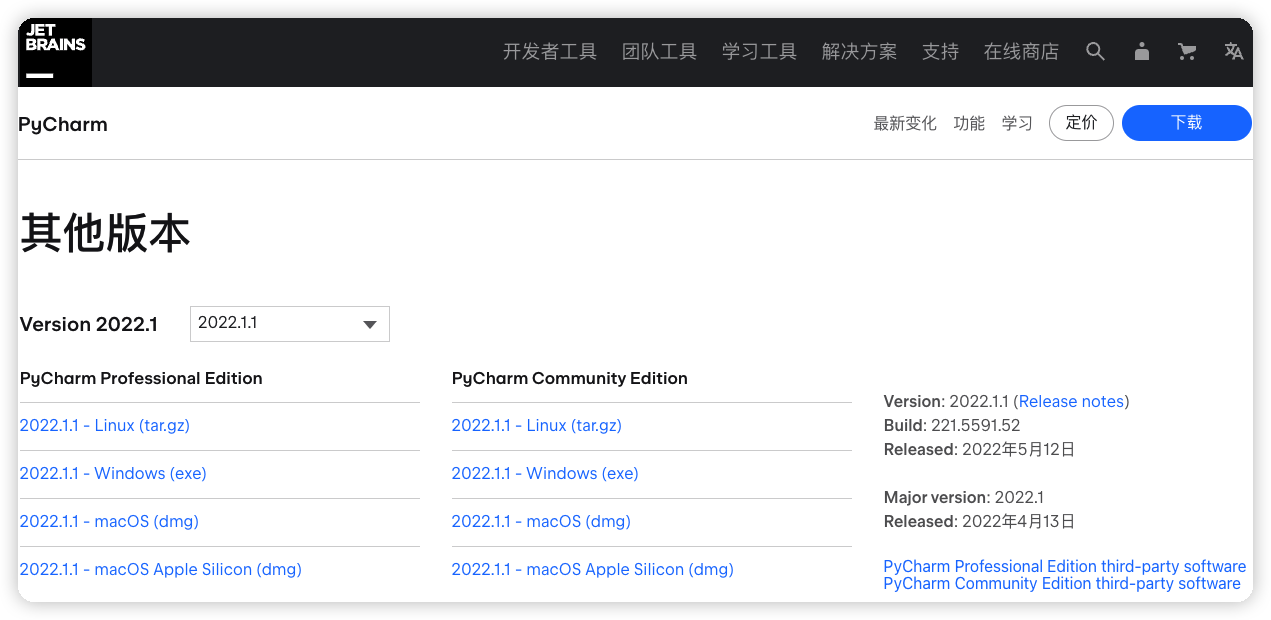Click the language translation icon
This screenshot has width=1271, height=620.
[x=1234, y=52]
